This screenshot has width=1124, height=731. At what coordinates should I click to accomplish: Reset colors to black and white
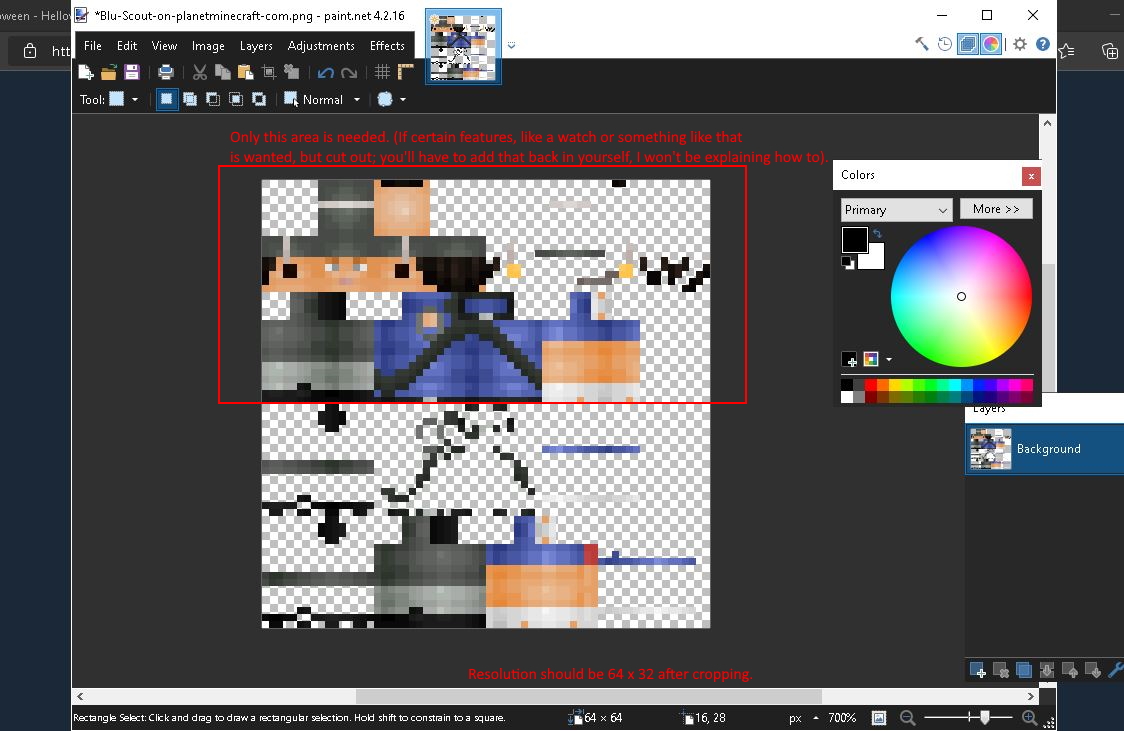[848, 262]
